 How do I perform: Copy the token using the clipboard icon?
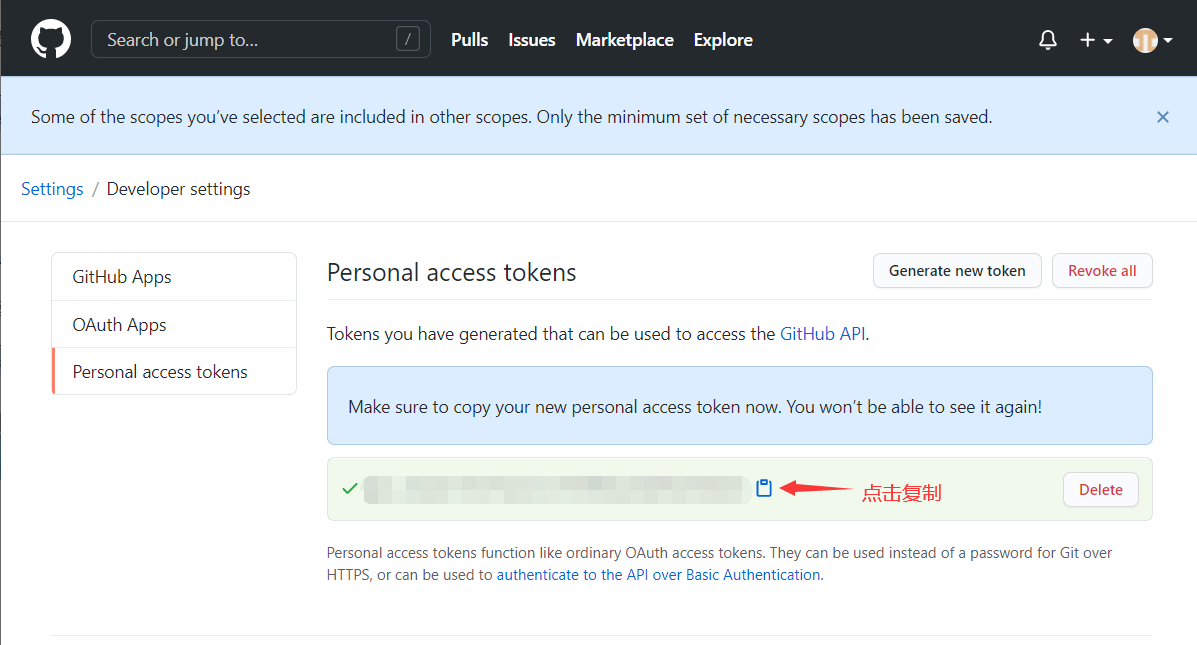coord(763,488)
